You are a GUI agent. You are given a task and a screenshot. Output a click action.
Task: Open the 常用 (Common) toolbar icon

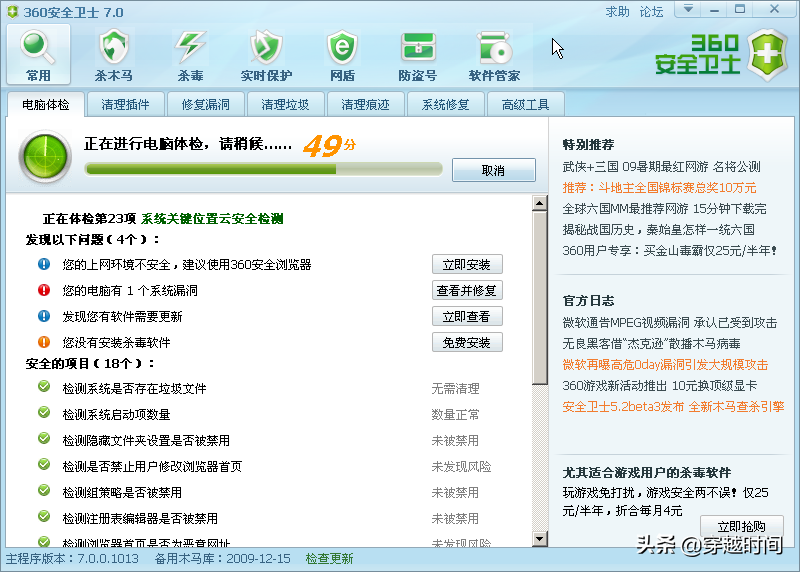point(39,53)
